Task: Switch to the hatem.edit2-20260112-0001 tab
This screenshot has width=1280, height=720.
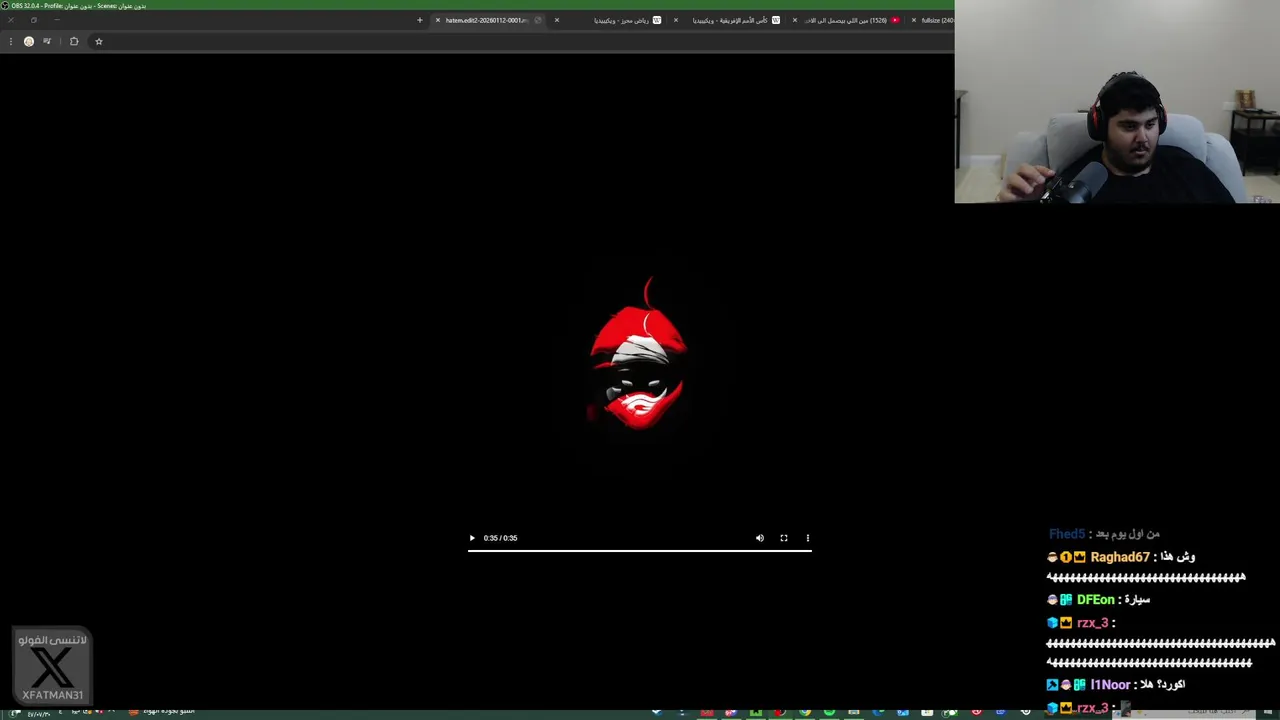Action: coord(490,20)
